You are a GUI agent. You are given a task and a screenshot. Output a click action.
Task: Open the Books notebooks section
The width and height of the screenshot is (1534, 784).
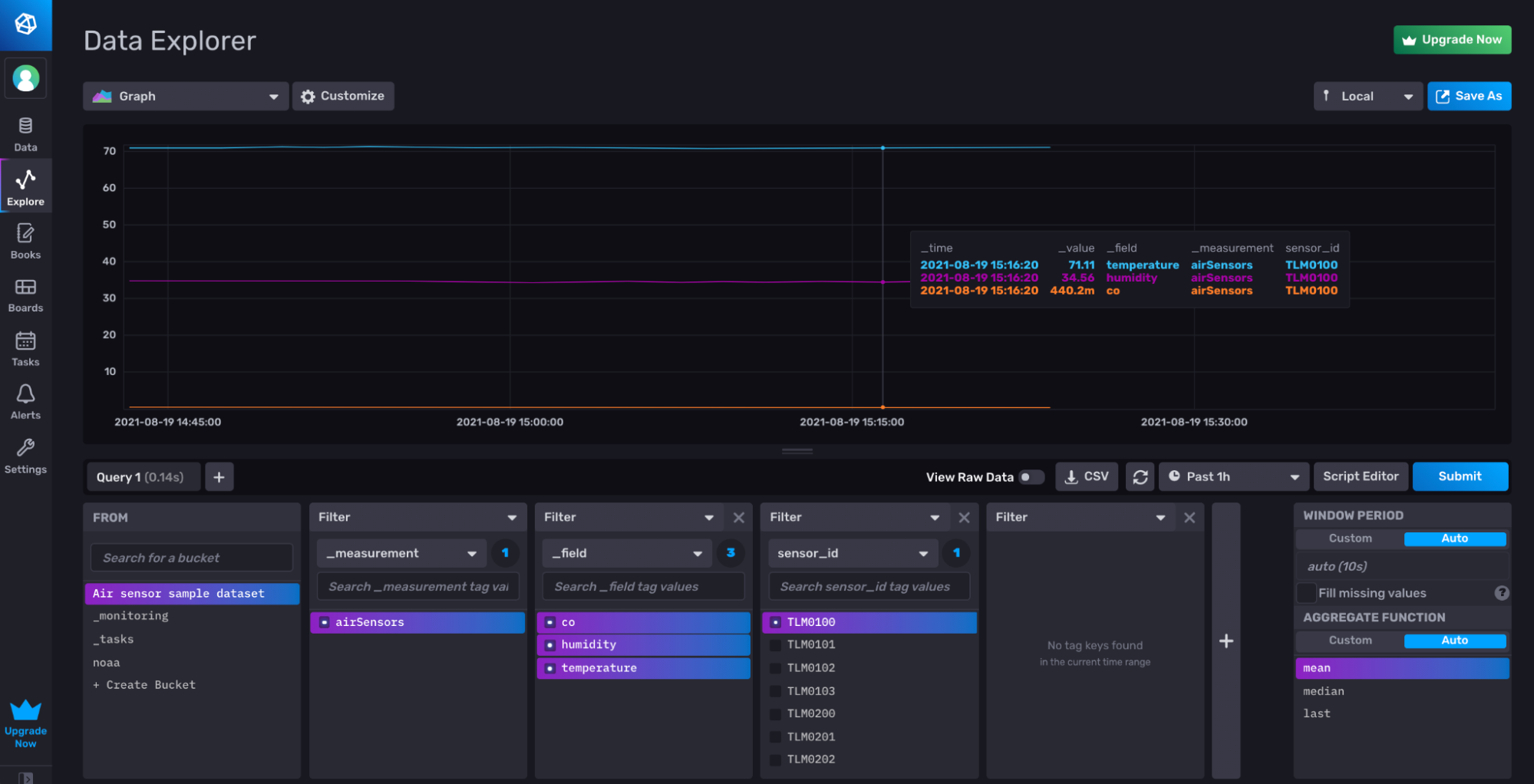(x=25, y=241)
